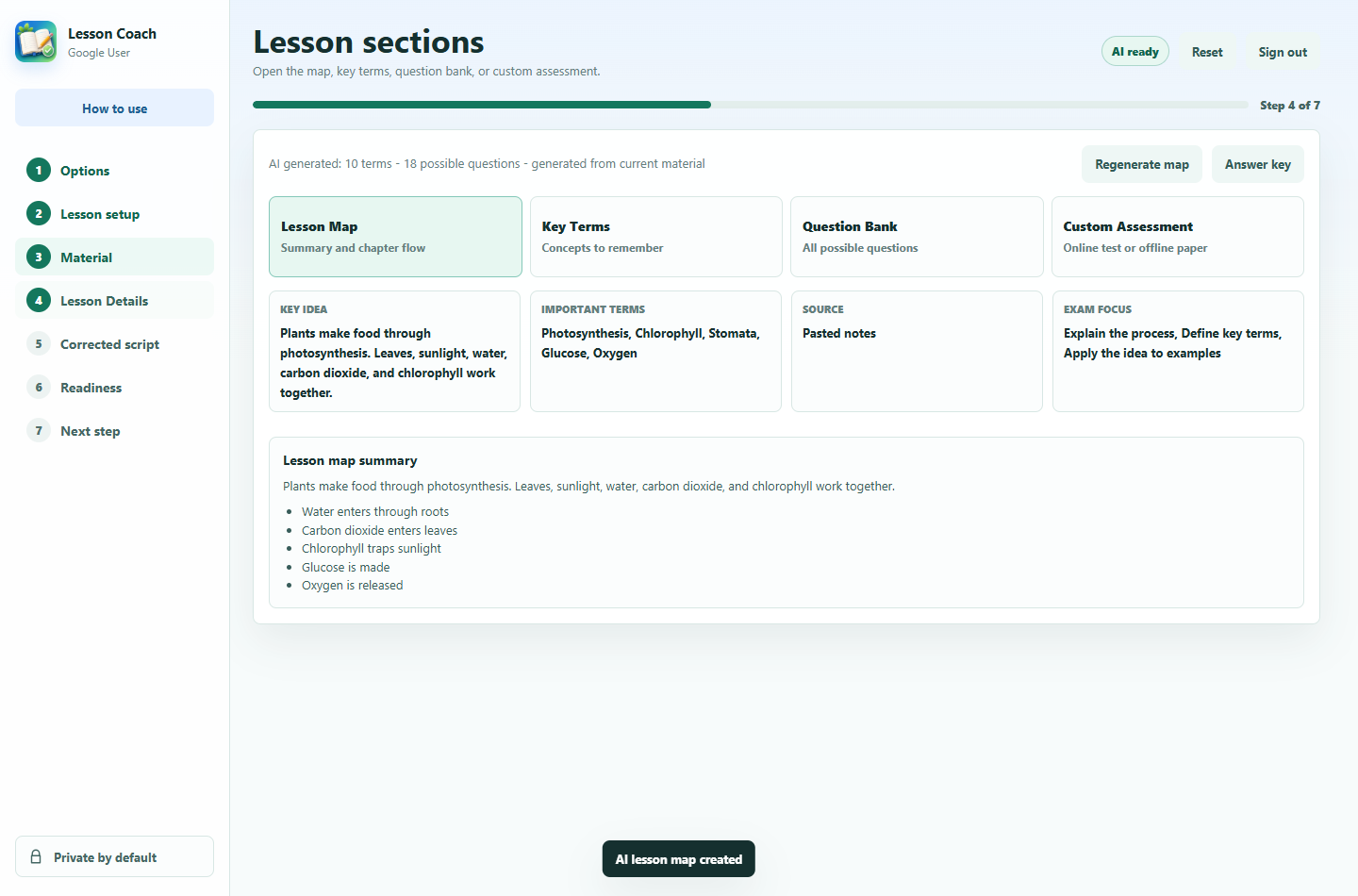Viewport: 1358px width, 896px height.
Task: Click the Lesson Coach book logo icon
Action: [x=36, y=41]
